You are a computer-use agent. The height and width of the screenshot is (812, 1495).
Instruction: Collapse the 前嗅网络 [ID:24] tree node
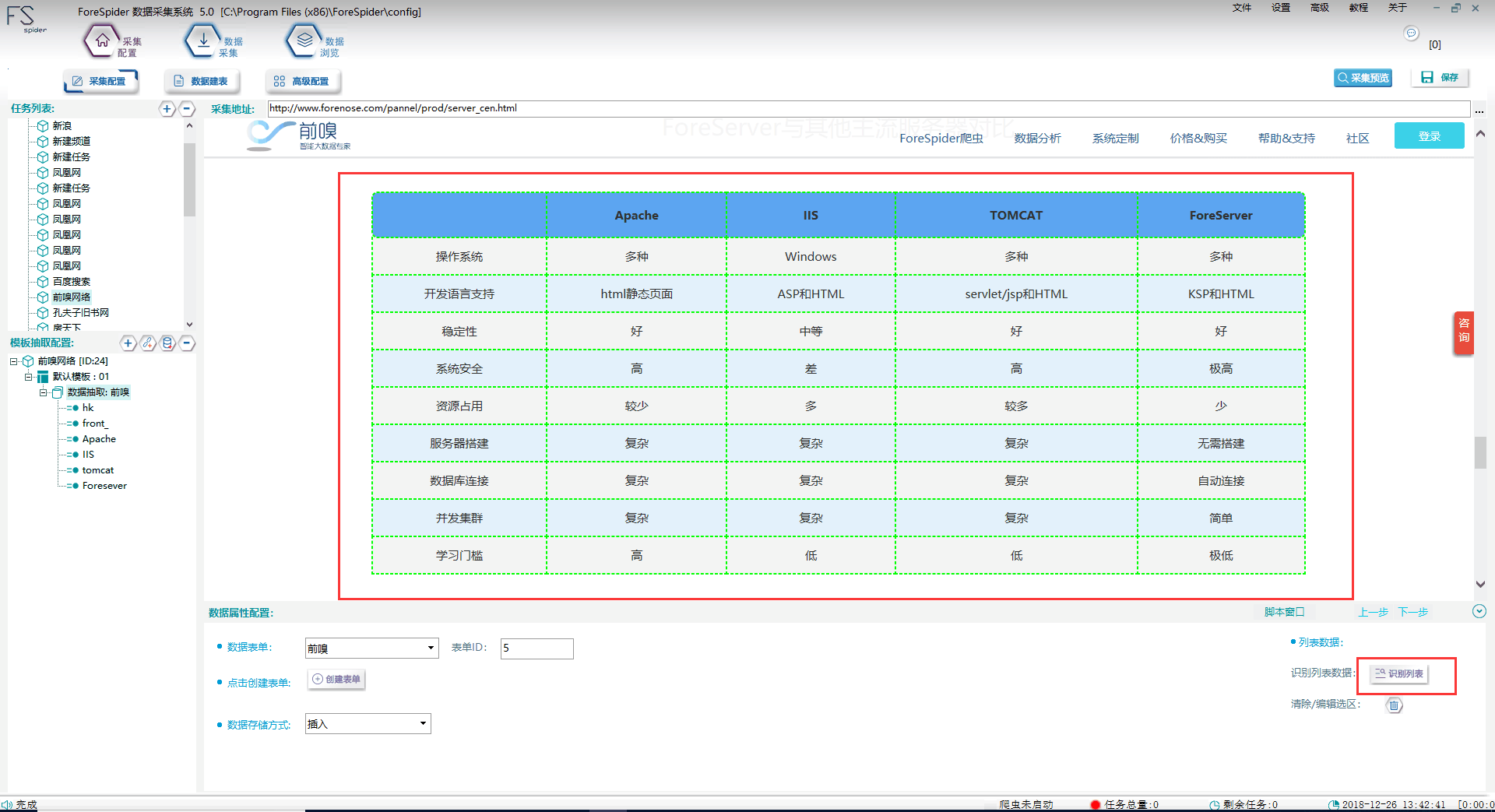click(13, 361)
